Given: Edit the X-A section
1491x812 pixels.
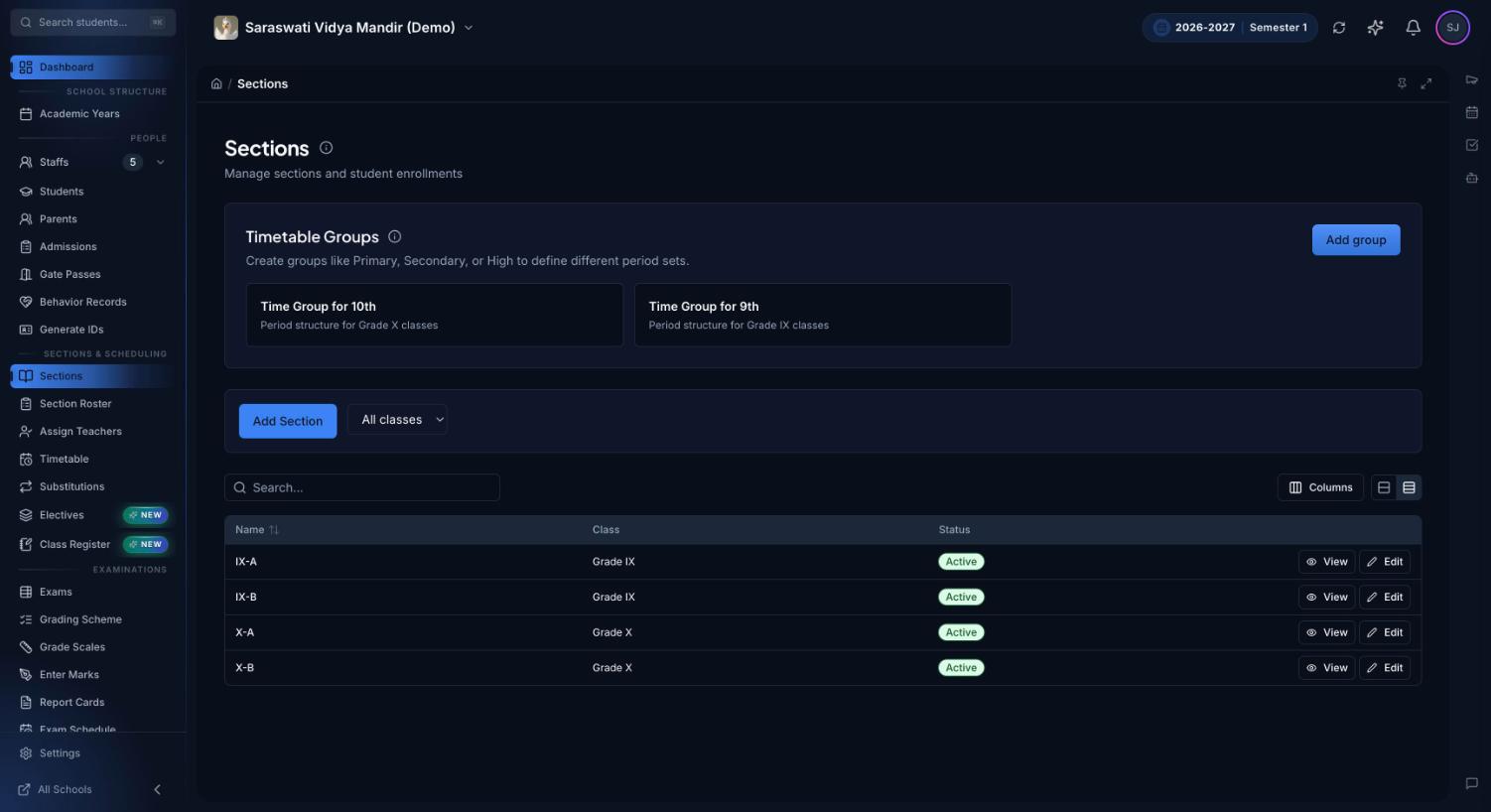Looking at the screenshot, I should click(x=1385, y=633).
